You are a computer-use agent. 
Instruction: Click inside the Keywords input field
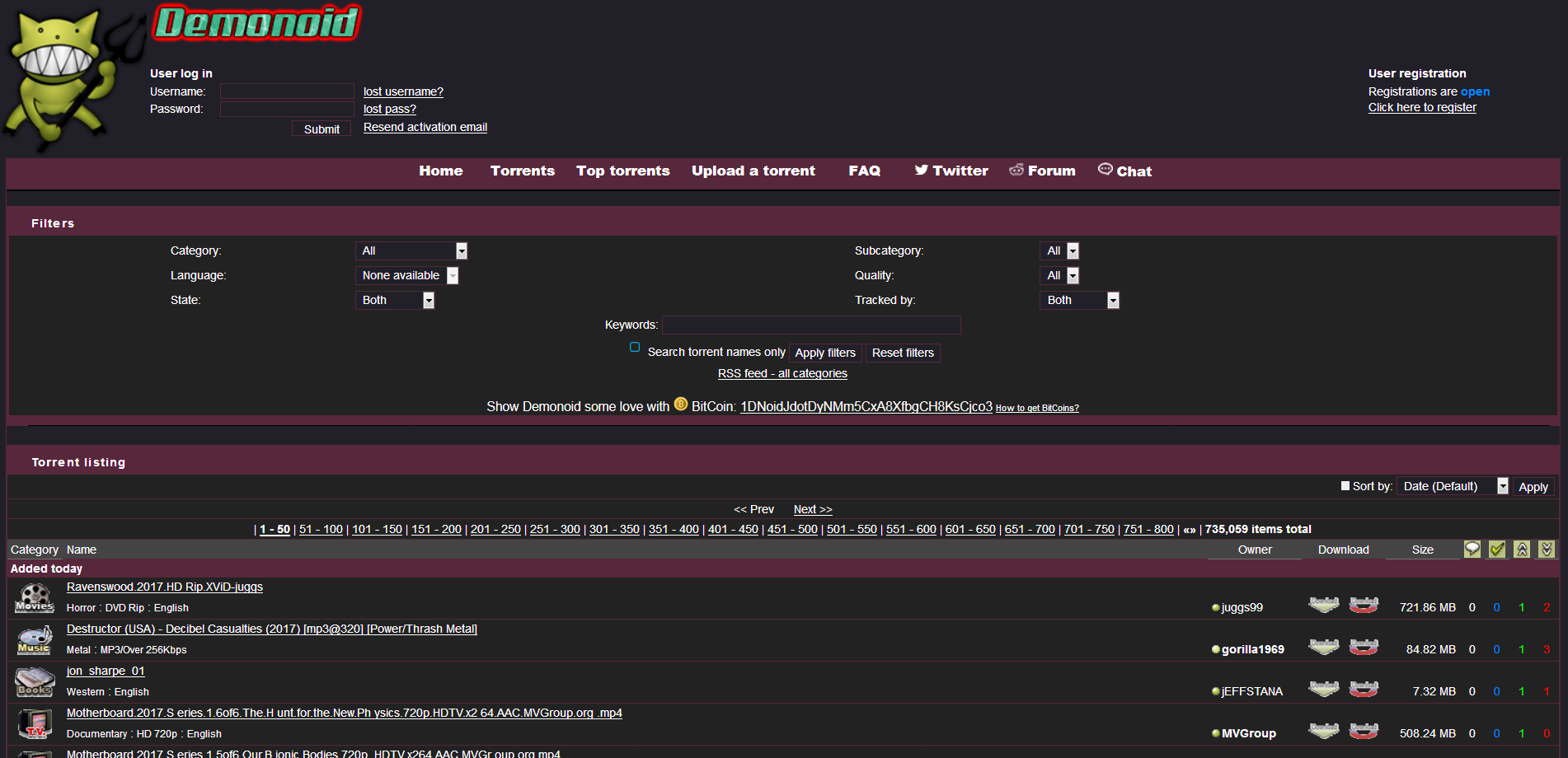[x=811, y=325]
